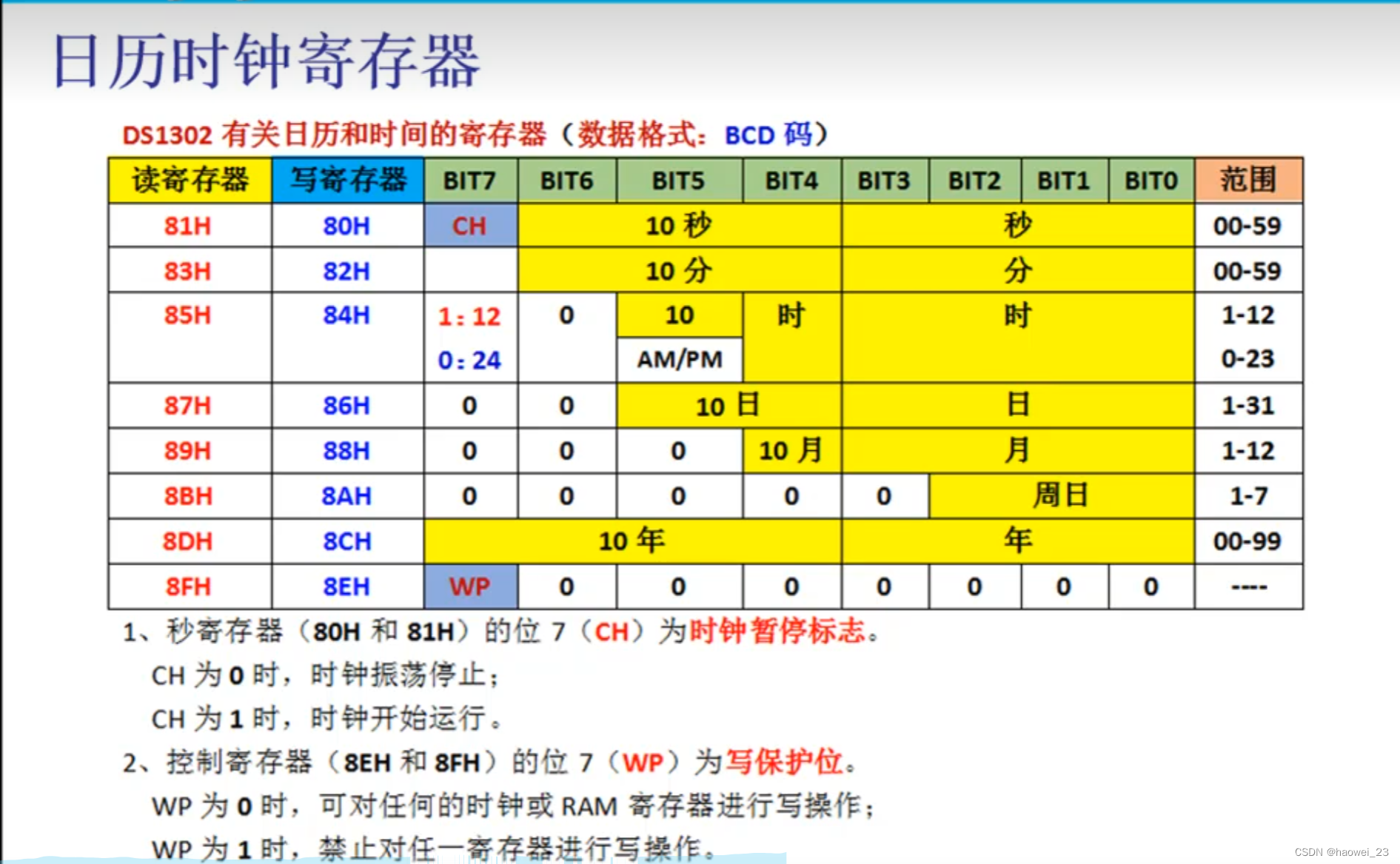Click the blue BCD 码 text in subtitle
Viewport: 1400px width, 864px height.
[x=768, y=135]
